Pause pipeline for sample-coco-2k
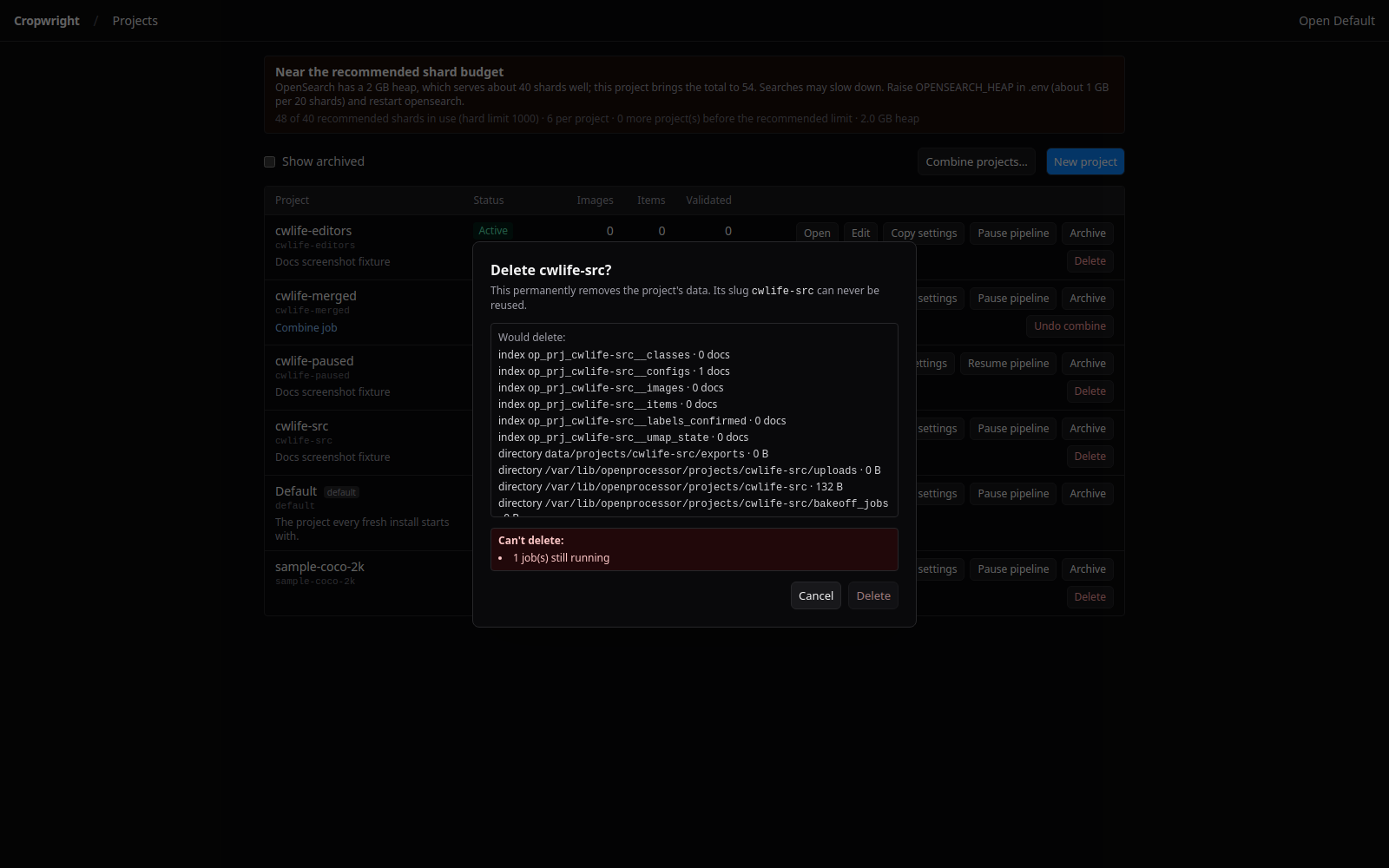Image resolution: width=1389 pixels, height=868 pixels. 1013,569
